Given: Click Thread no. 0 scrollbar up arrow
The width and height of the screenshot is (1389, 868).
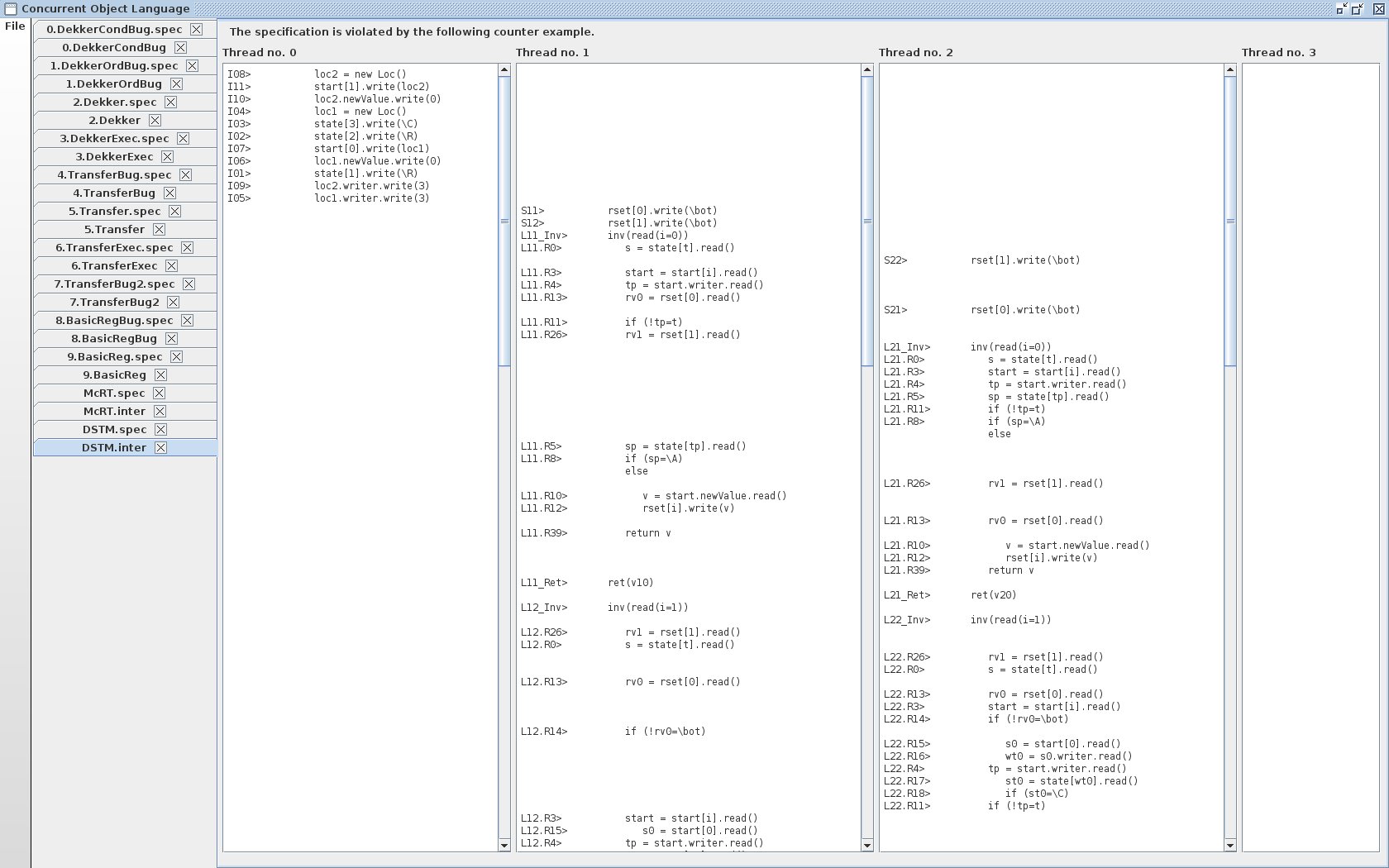Looking at the screenshot, I should pos(504,70).
